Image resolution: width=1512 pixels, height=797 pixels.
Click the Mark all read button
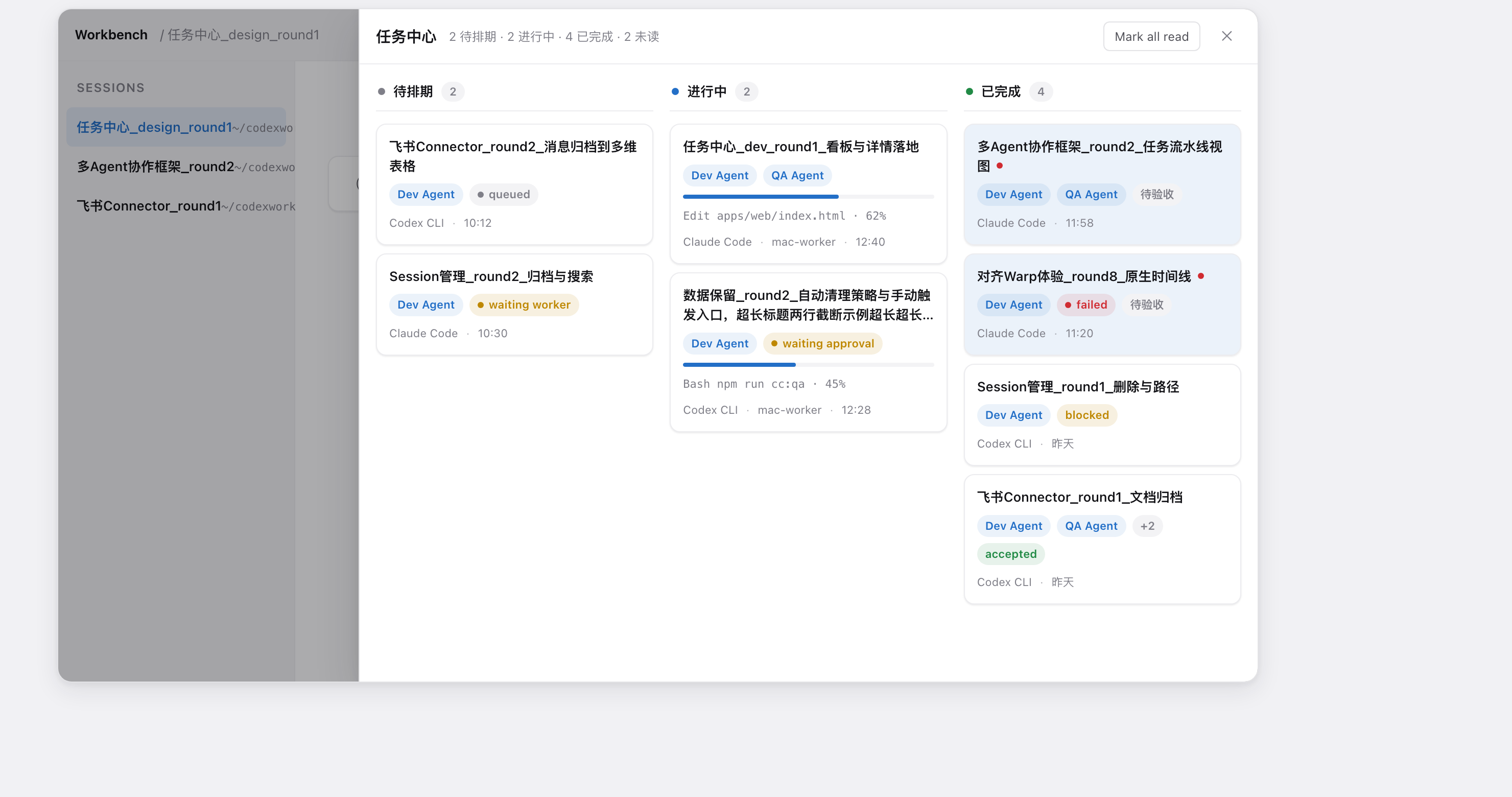(x=1151, y=36)
